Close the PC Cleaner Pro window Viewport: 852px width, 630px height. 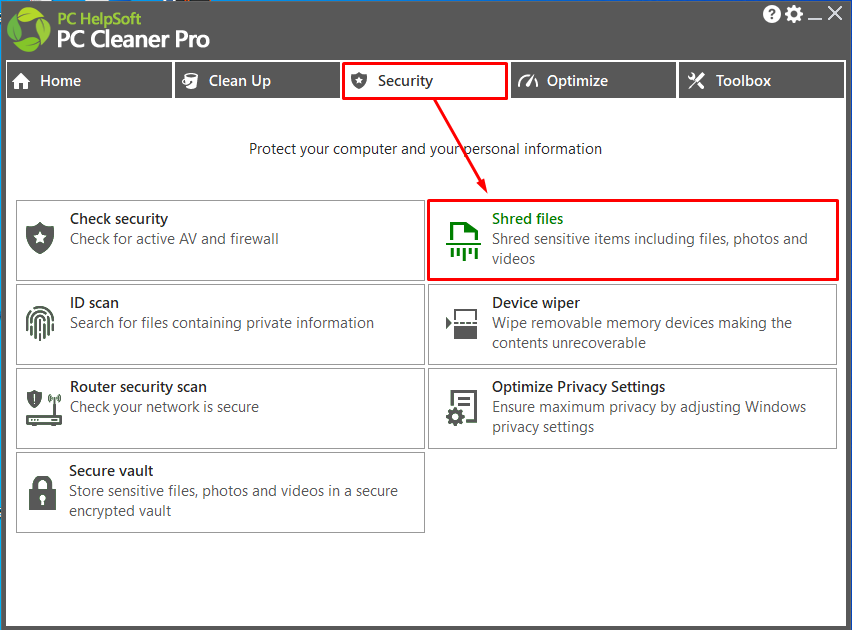coord(835,14)
